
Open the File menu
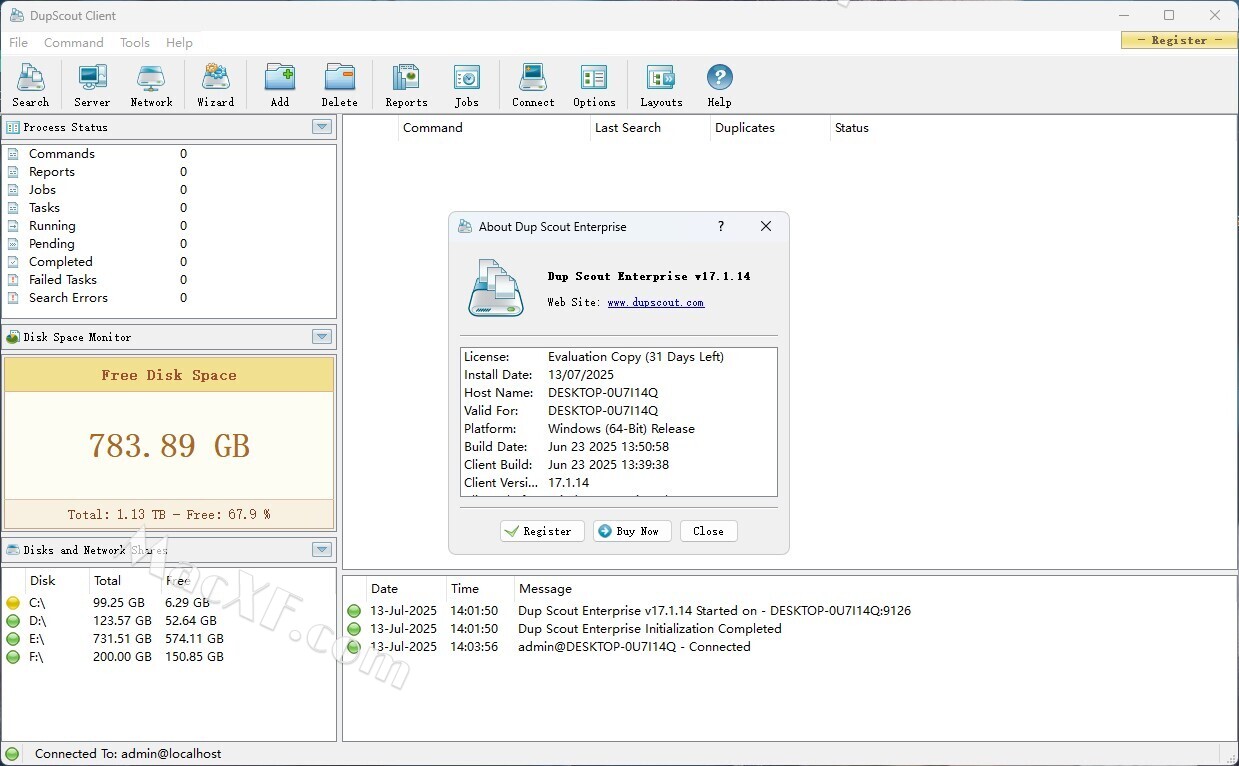click(18, 43)
